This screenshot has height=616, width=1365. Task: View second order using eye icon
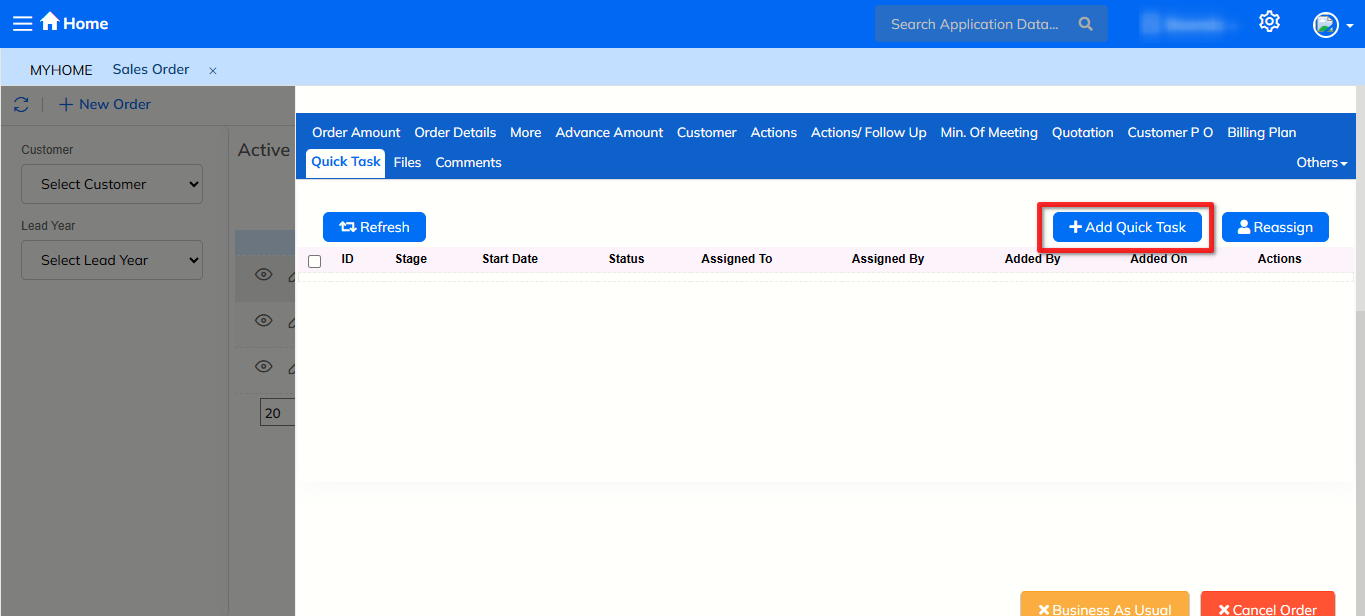point(263,321)
